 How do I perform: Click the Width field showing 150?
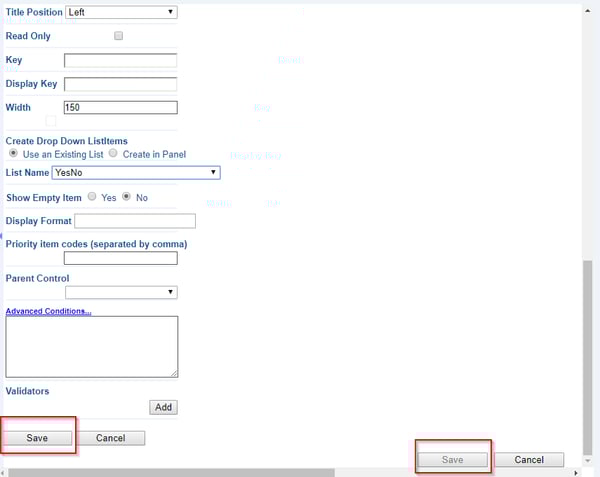pos(120,108)
